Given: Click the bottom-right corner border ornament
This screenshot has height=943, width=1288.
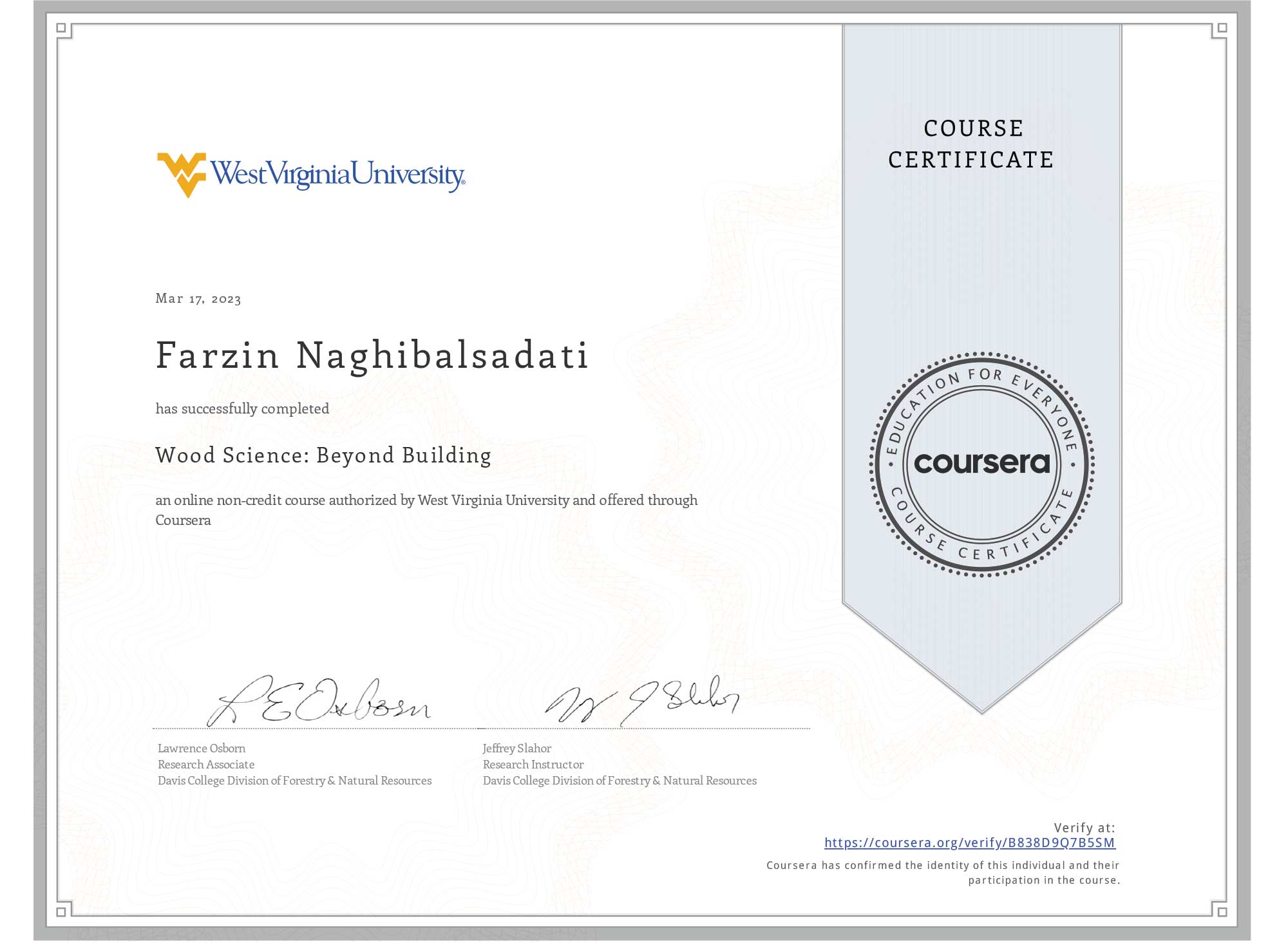Looking at the screenshot, I should pyautogui.click(x=1222, y=911).
